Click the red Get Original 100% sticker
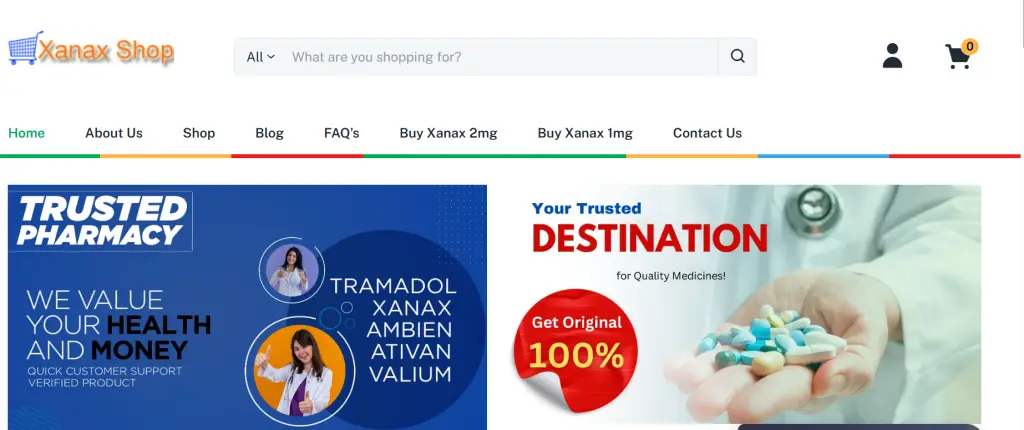This screenshot has height=430, width=1024. coord(575,350)
